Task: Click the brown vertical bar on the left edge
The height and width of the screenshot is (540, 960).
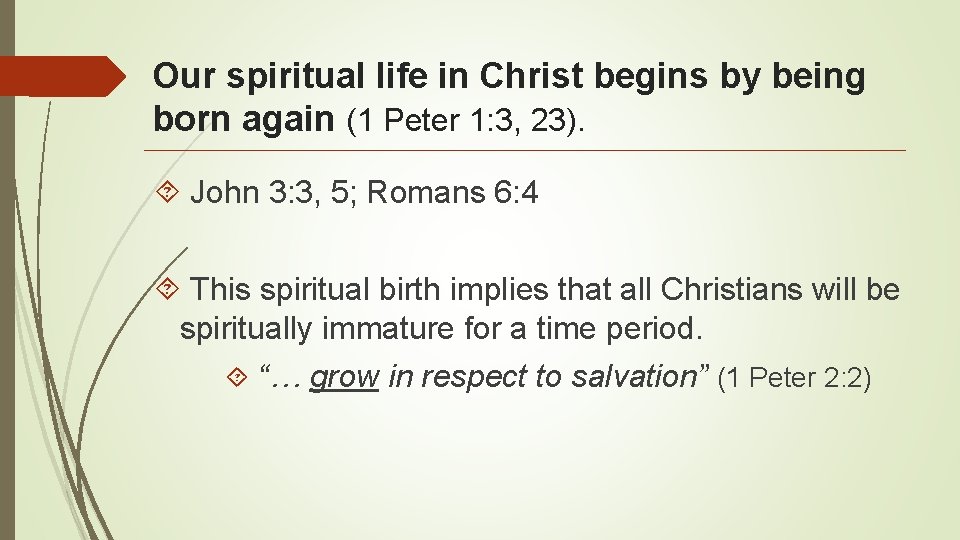Action: (7, 270)
